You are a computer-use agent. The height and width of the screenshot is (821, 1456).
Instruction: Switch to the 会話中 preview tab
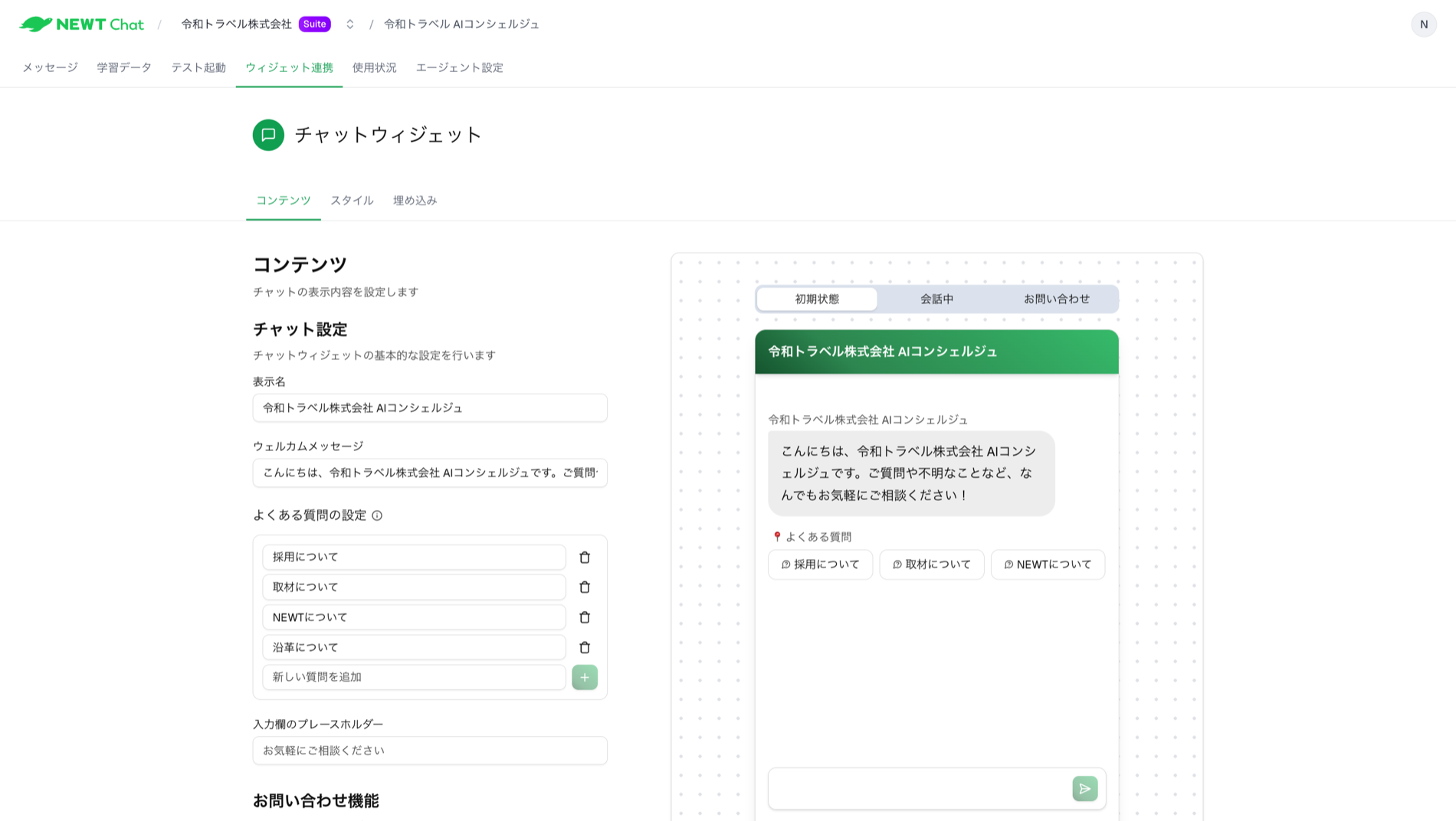tap(936, 299)
